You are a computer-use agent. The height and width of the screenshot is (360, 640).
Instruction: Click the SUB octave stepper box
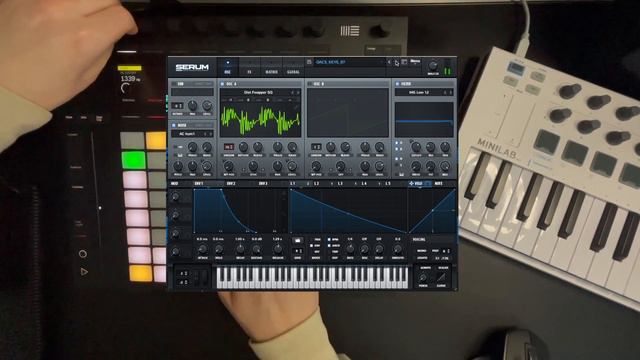pyautogui.click(x=178, y=106)
